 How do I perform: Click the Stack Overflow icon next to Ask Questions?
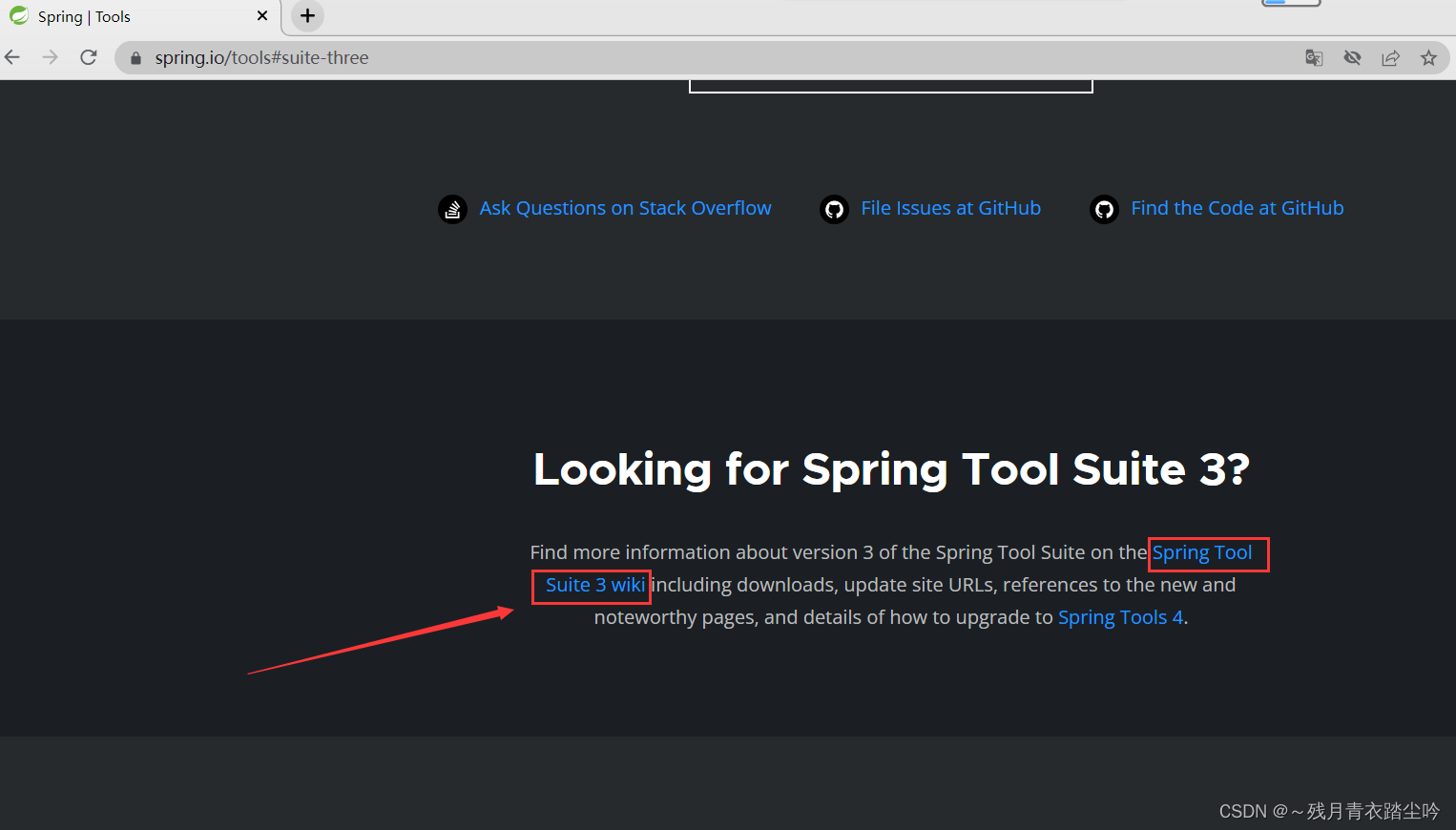[x=452, y=208]
